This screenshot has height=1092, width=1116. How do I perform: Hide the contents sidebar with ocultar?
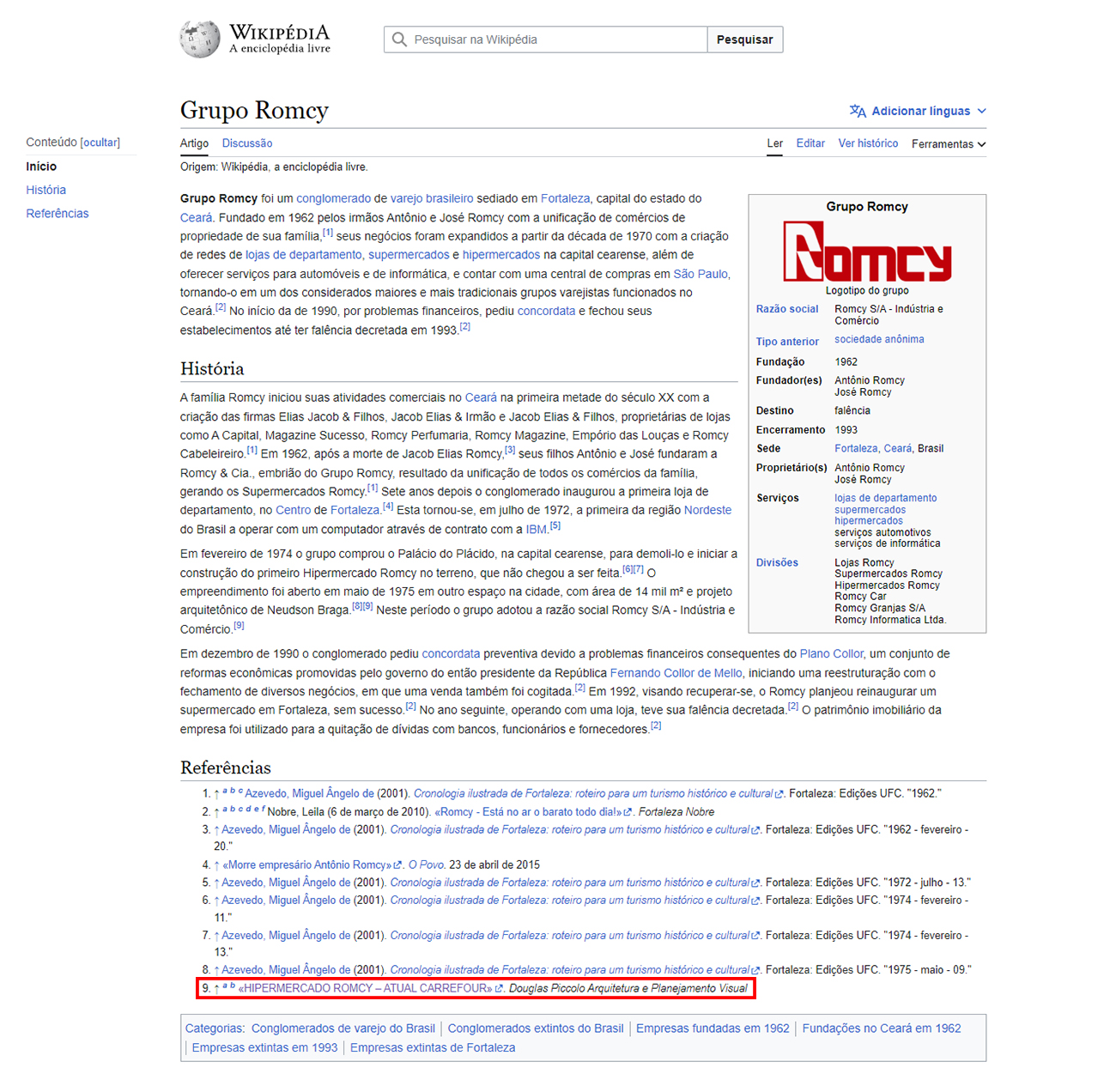[x=100, y=143]
